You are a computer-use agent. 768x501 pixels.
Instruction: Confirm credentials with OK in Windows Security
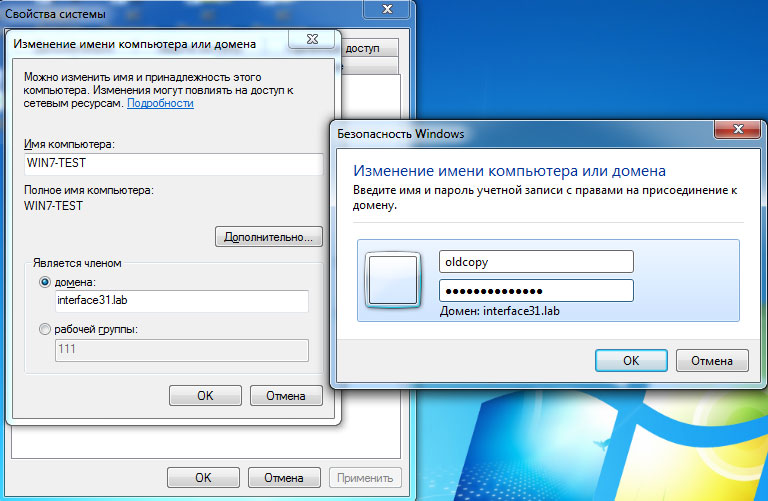[x=631, y=361]
